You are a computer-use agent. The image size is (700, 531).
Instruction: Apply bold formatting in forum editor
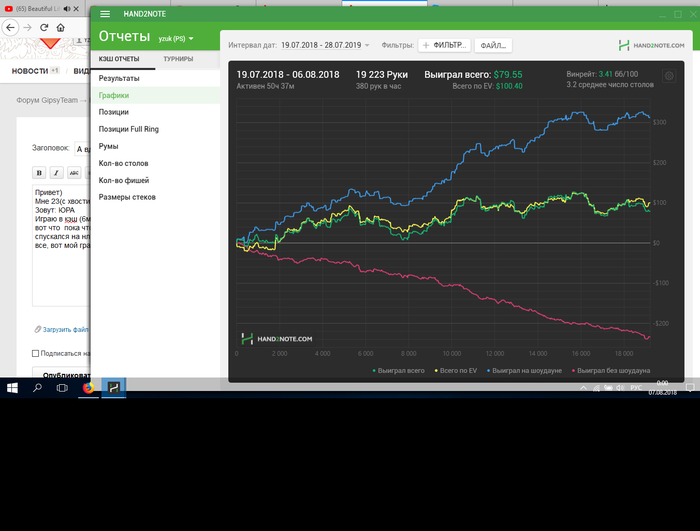tap(39, 173)
